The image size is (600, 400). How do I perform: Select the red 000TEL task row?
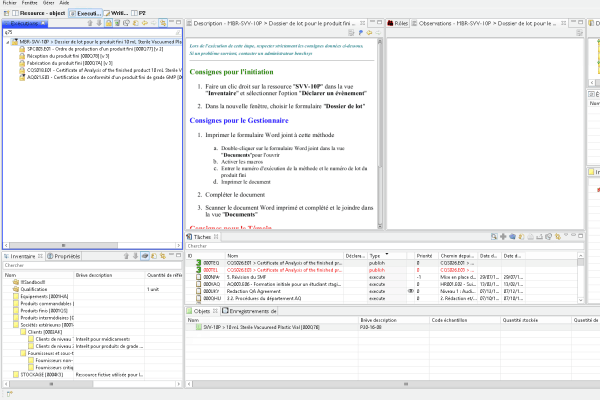click(383, 270)
